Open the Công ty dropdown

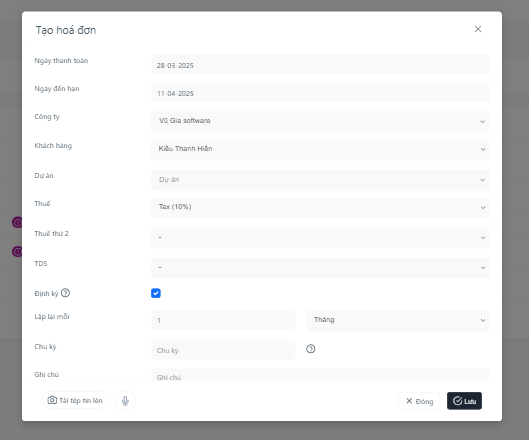(320, 121)
